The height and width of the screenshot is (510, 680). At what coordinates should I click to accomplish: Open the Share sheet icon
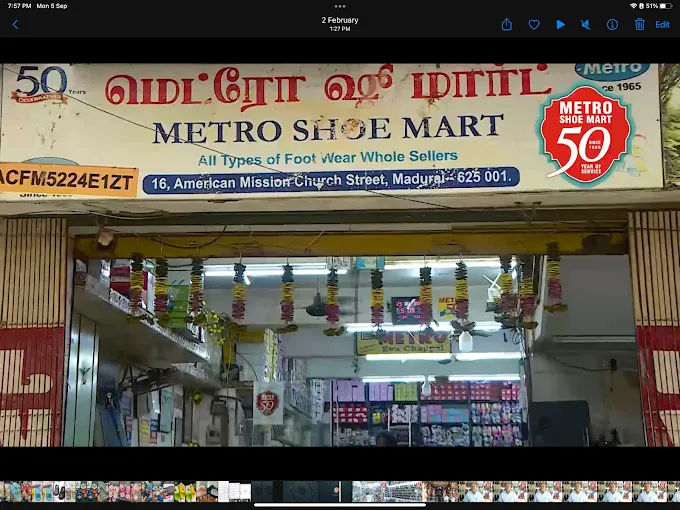pos(507,24)
